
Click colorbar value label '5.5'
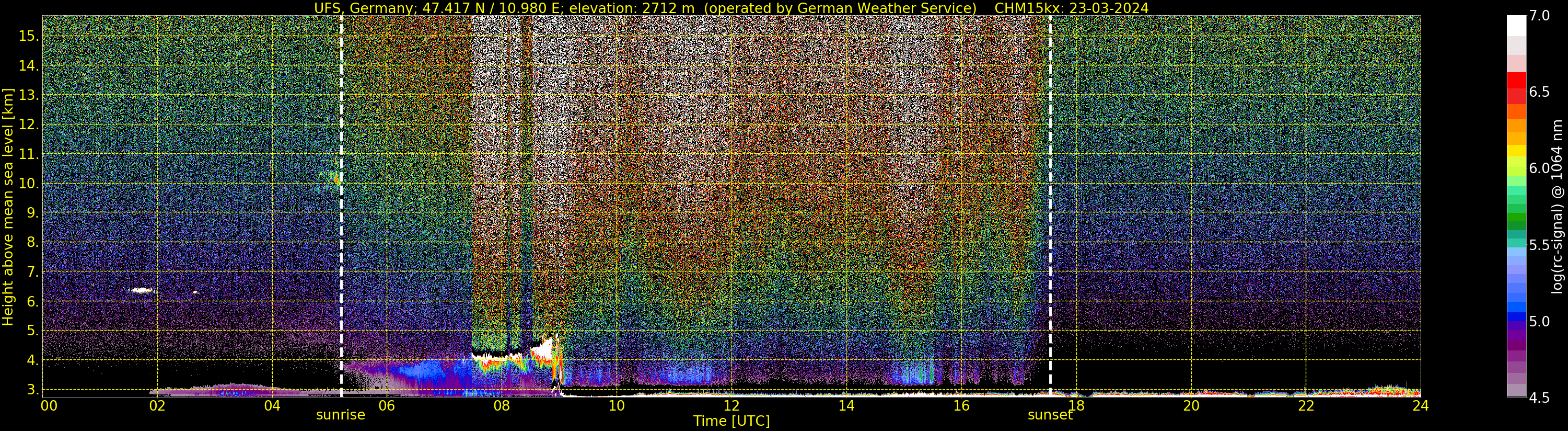pyautogui.click(x=1539, y=245)
